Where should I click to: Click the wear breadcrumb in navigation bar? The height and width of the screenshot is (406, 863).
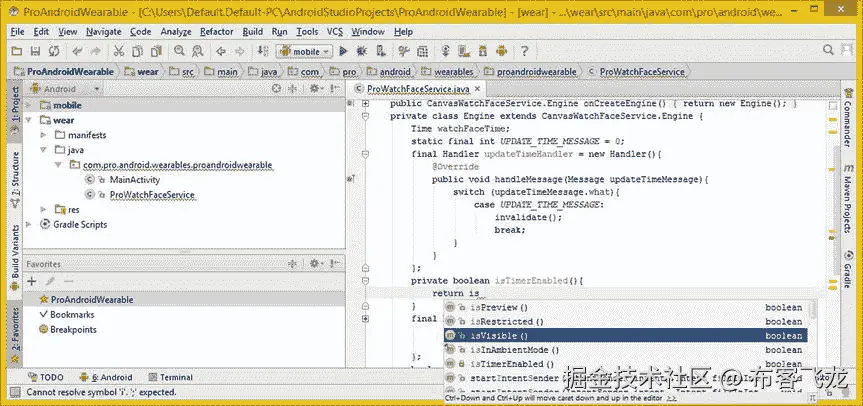[142, 72]
